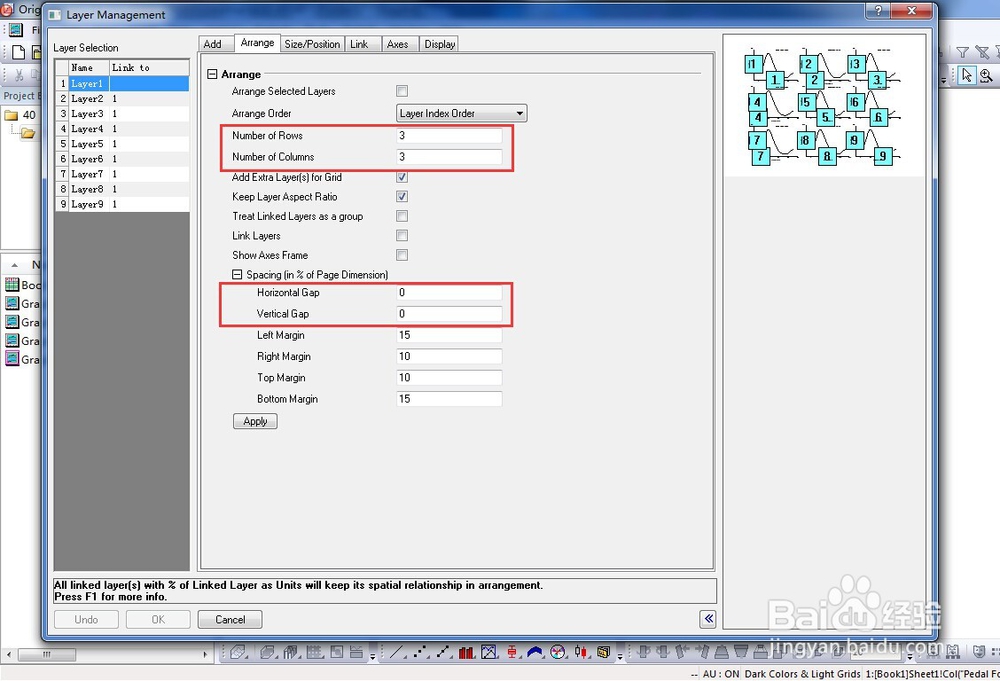Click the Left Margin input field

449,335
